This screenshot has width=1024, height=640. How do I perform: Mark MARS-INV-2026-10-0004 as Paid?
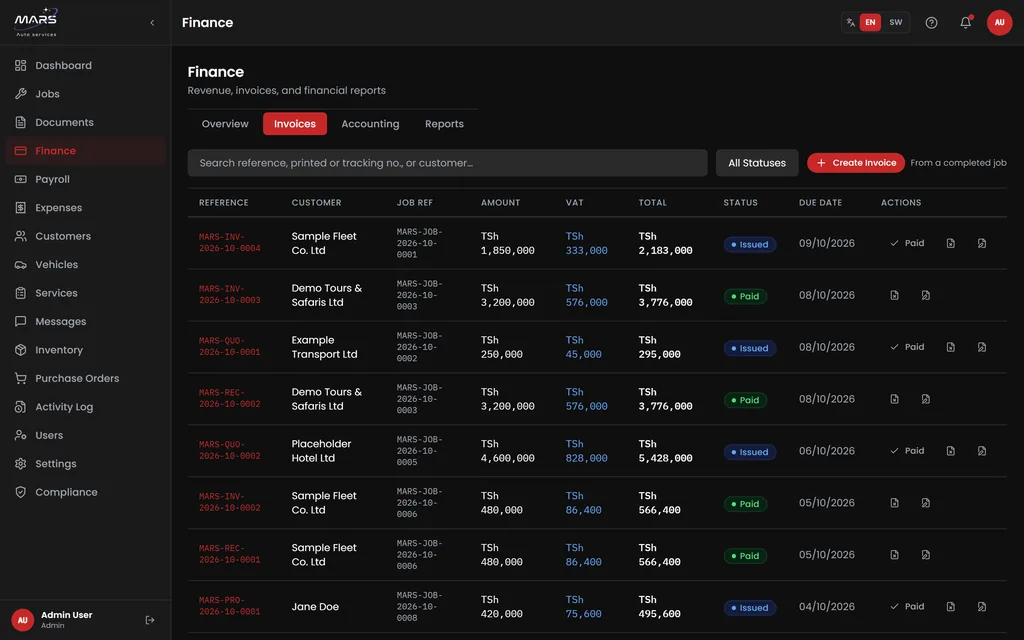tap(907, 243)
